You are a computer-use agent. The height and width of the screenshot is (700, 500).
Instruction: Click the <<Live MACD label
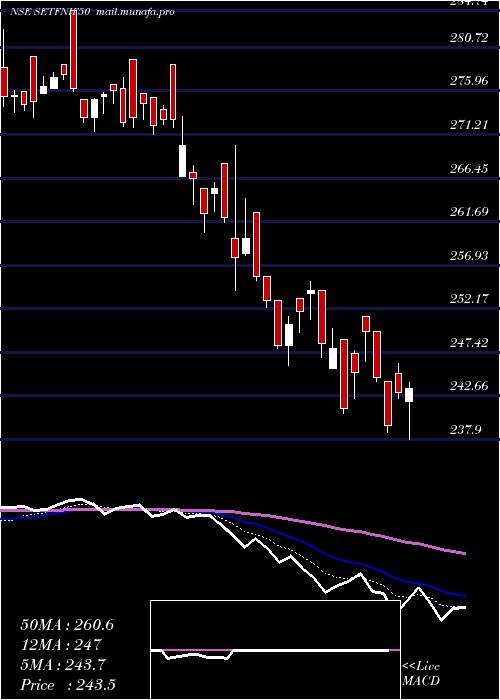coord(421,674)
